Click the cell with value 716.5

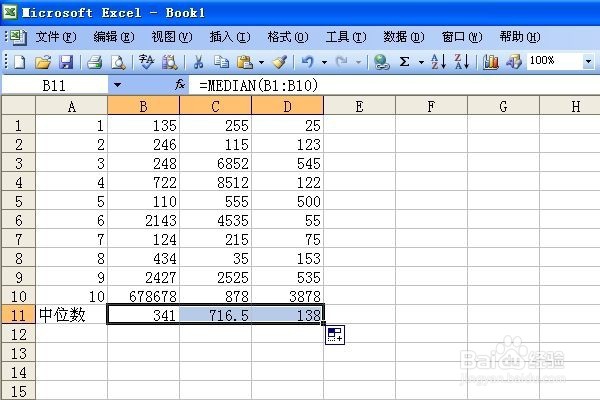coord(215,315)
